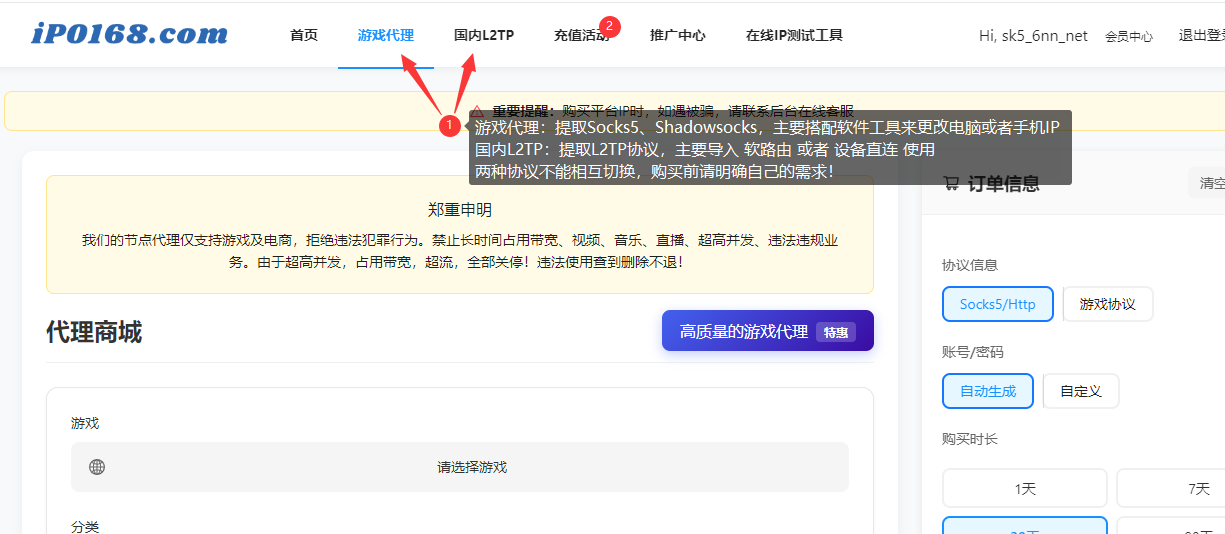Click the 购买时长 label

click(x=970, y=439)
